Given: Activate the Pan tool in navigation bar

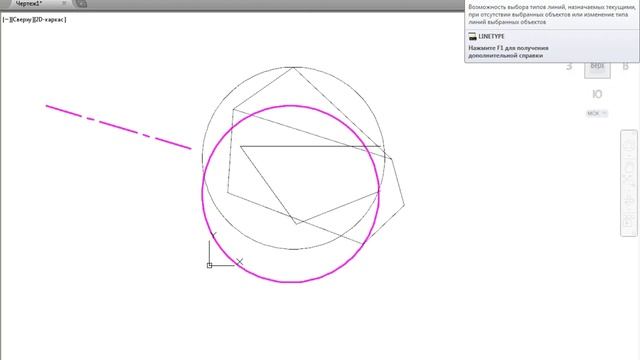Looking at the screenshot, I should (629, 167).
